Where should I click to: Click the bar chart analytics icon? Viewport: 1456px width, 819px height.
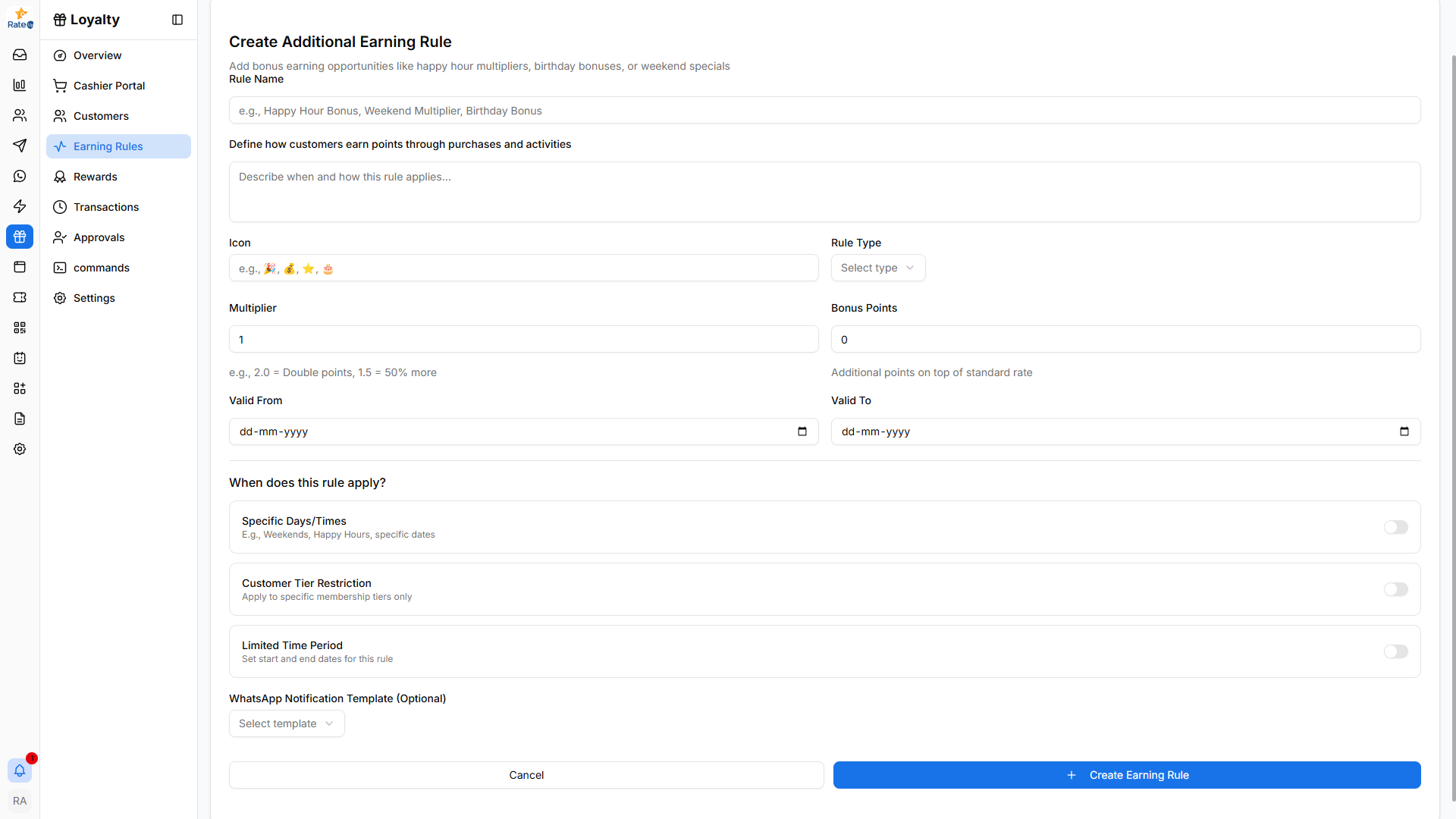[x=20, y=85]
